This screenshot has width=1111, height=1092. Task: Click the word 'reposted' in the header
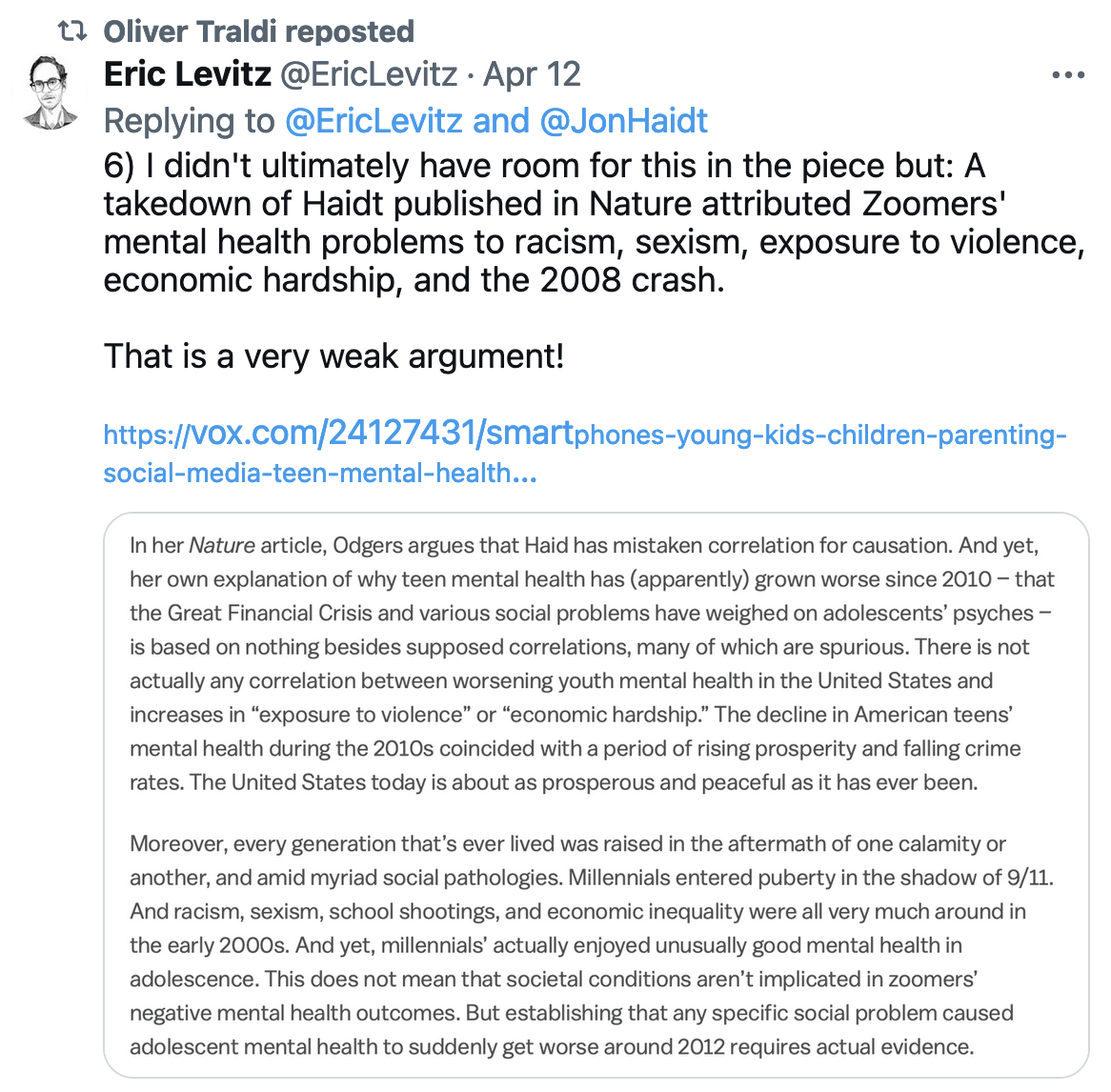(x=349, y=31)
